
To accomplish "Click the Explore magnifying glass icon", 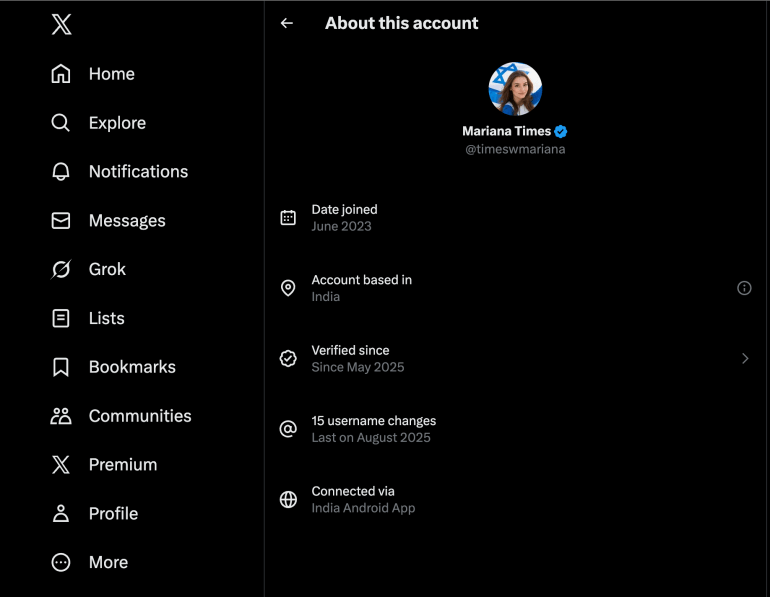I will [61, 123].
